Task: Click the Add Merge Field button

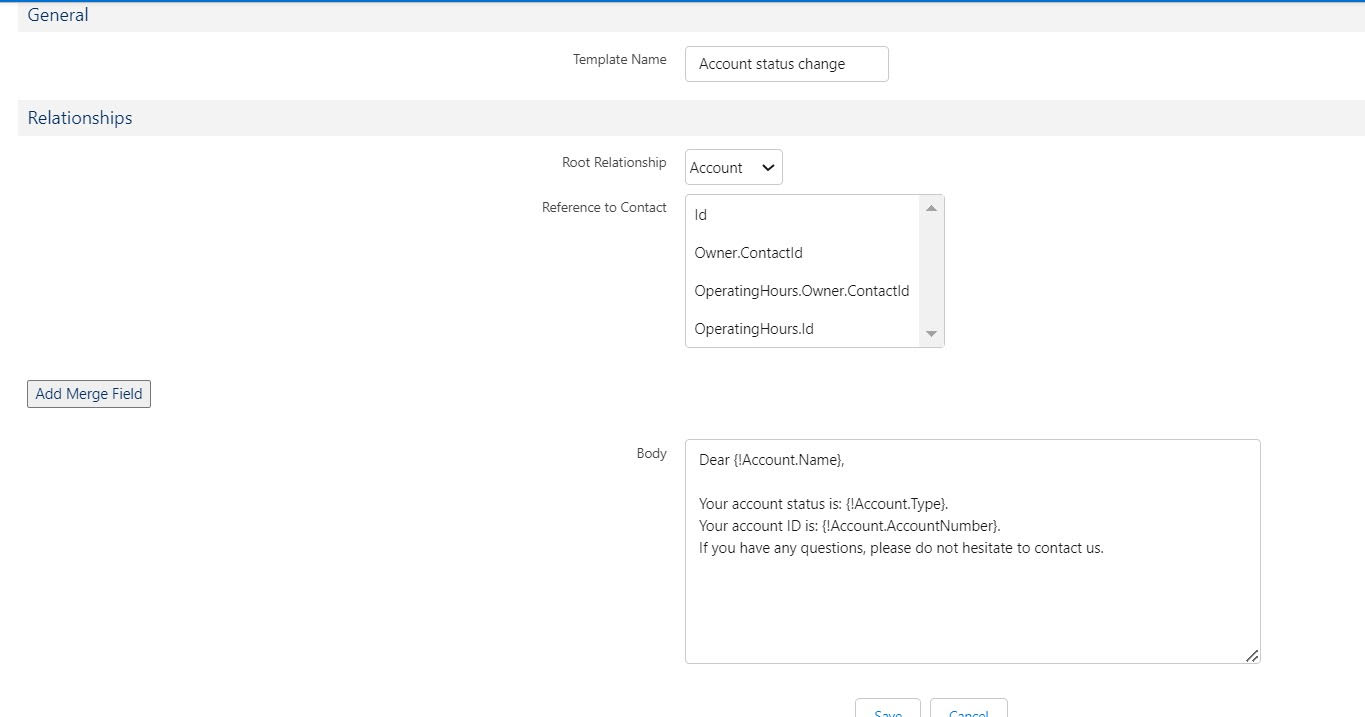Action: coord(89,394)
